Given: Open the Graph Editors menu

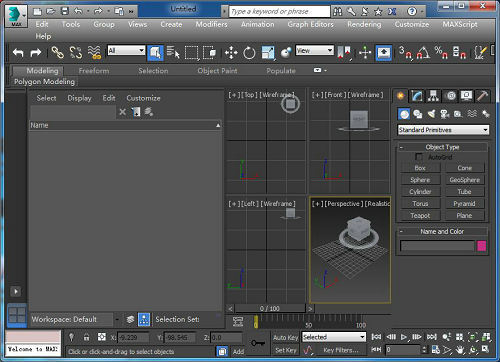Looking at the screenshot, I should click(310, 24).
